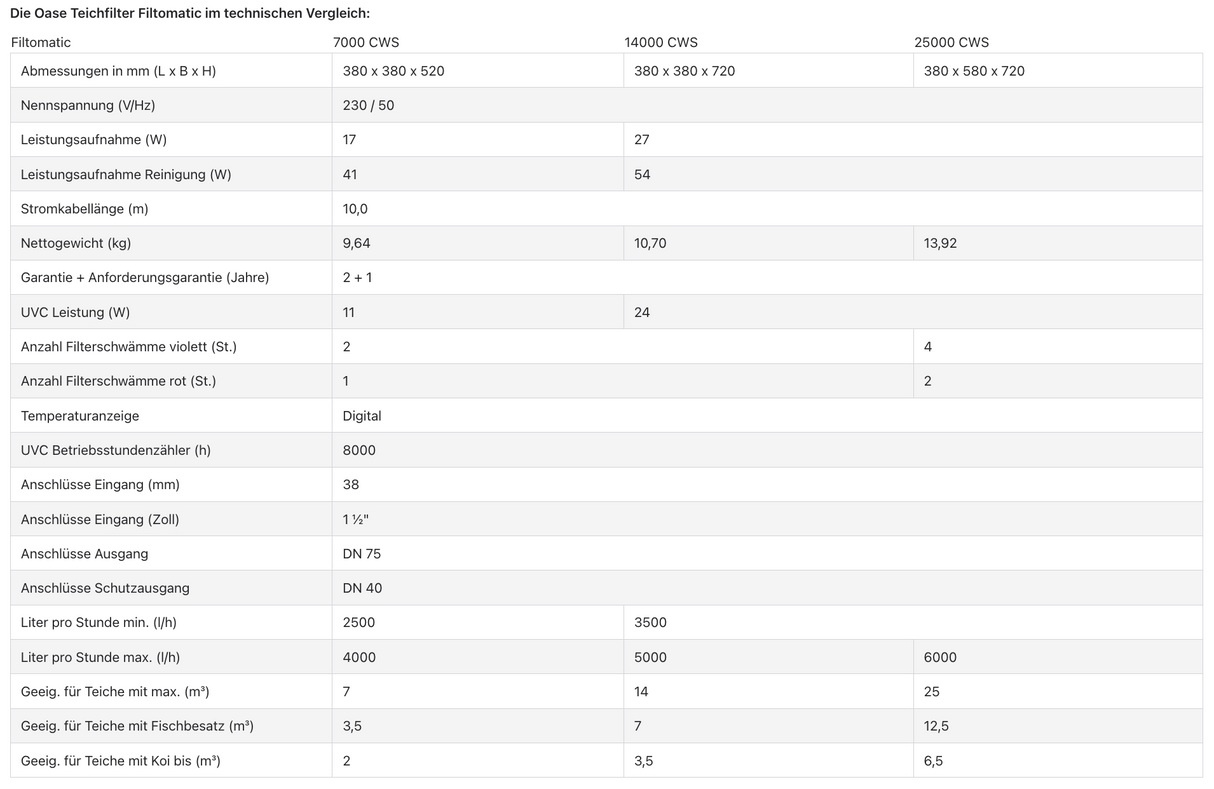Click the Fischbesatz value 12,5
Screen dimensions: 1214x789
(x=936, y=726)
